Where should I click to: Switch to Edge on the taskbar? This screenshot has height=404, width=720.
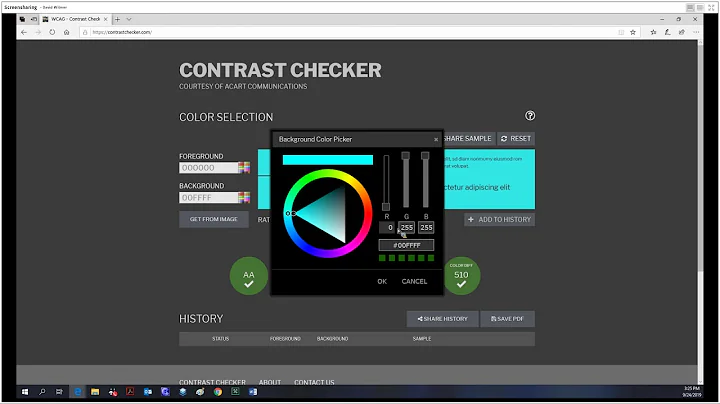(x=78, y=392)
